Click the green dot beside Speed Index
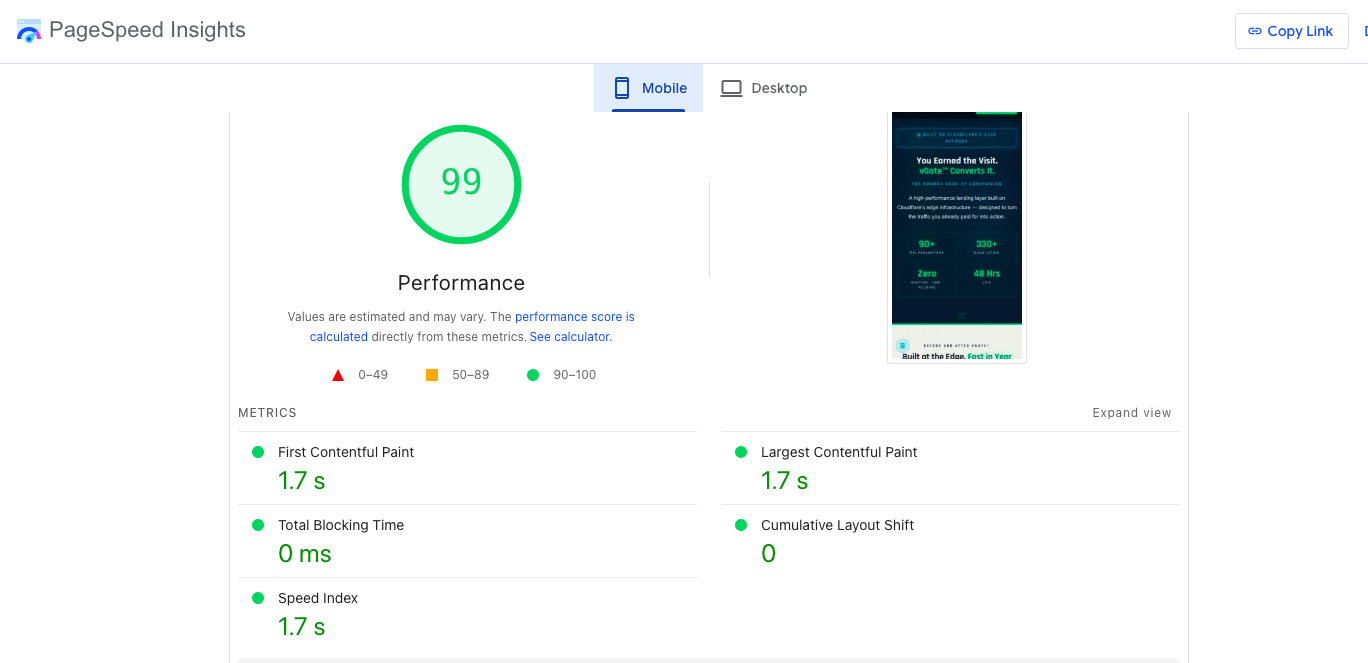The image size is (1368, 663). [x=258, y=598]
